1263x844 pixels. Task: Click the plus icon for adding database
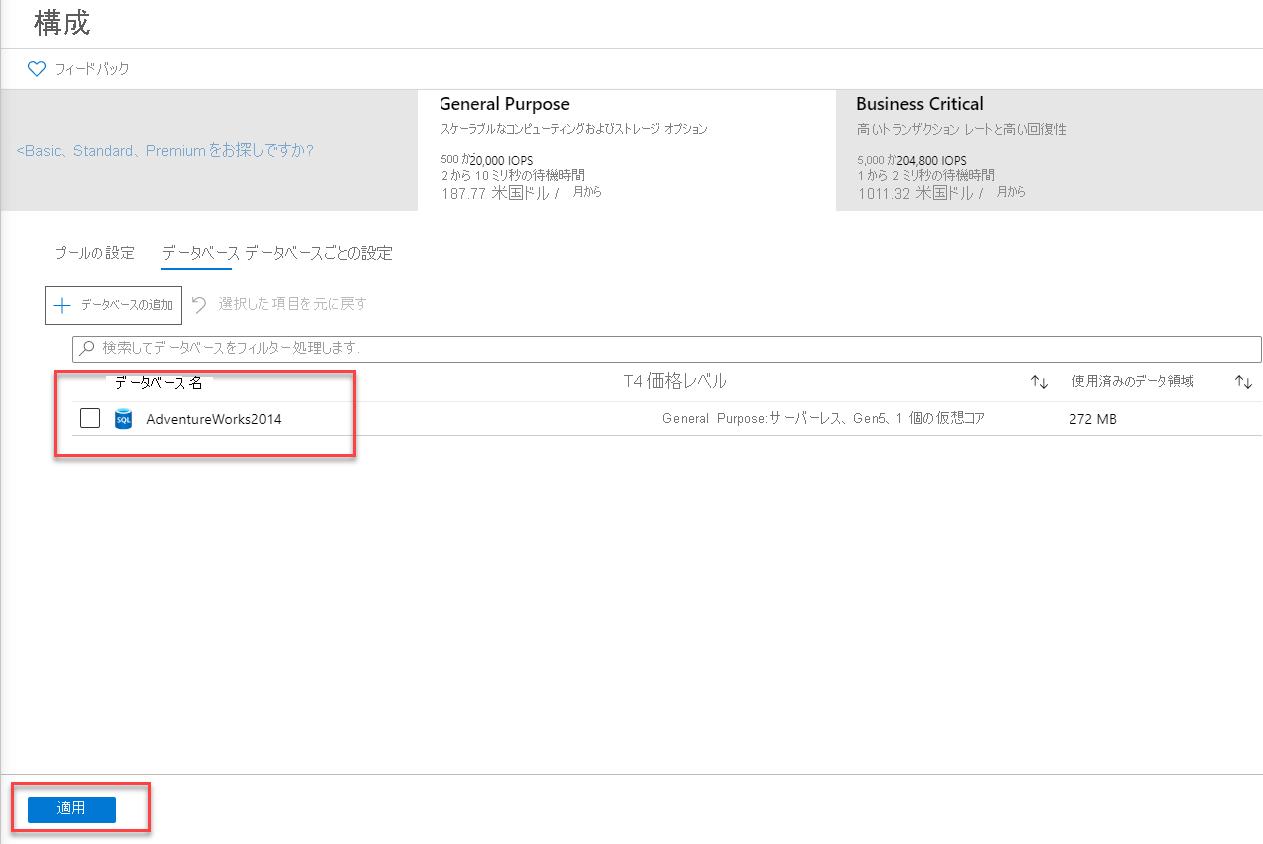tap(62, 305)
